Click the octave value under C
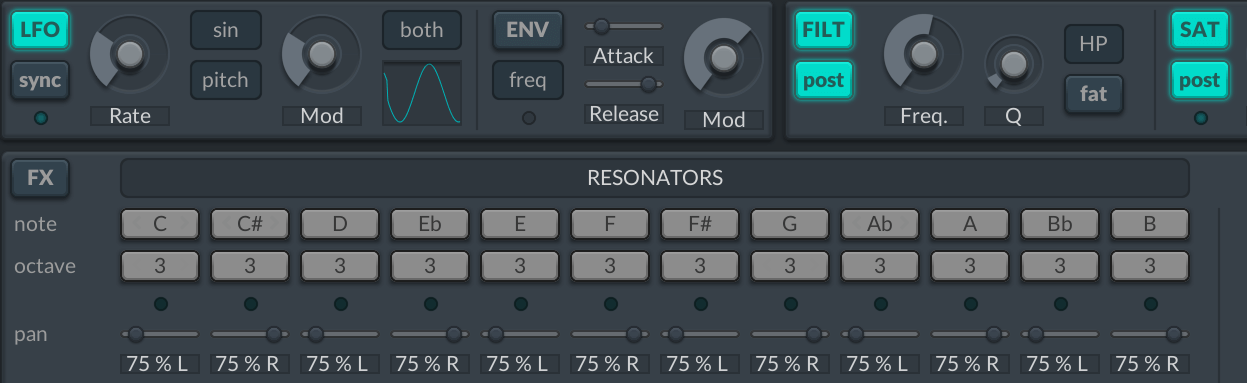The width and height of the screenshot is (1247, 383). tap(160, 267)
